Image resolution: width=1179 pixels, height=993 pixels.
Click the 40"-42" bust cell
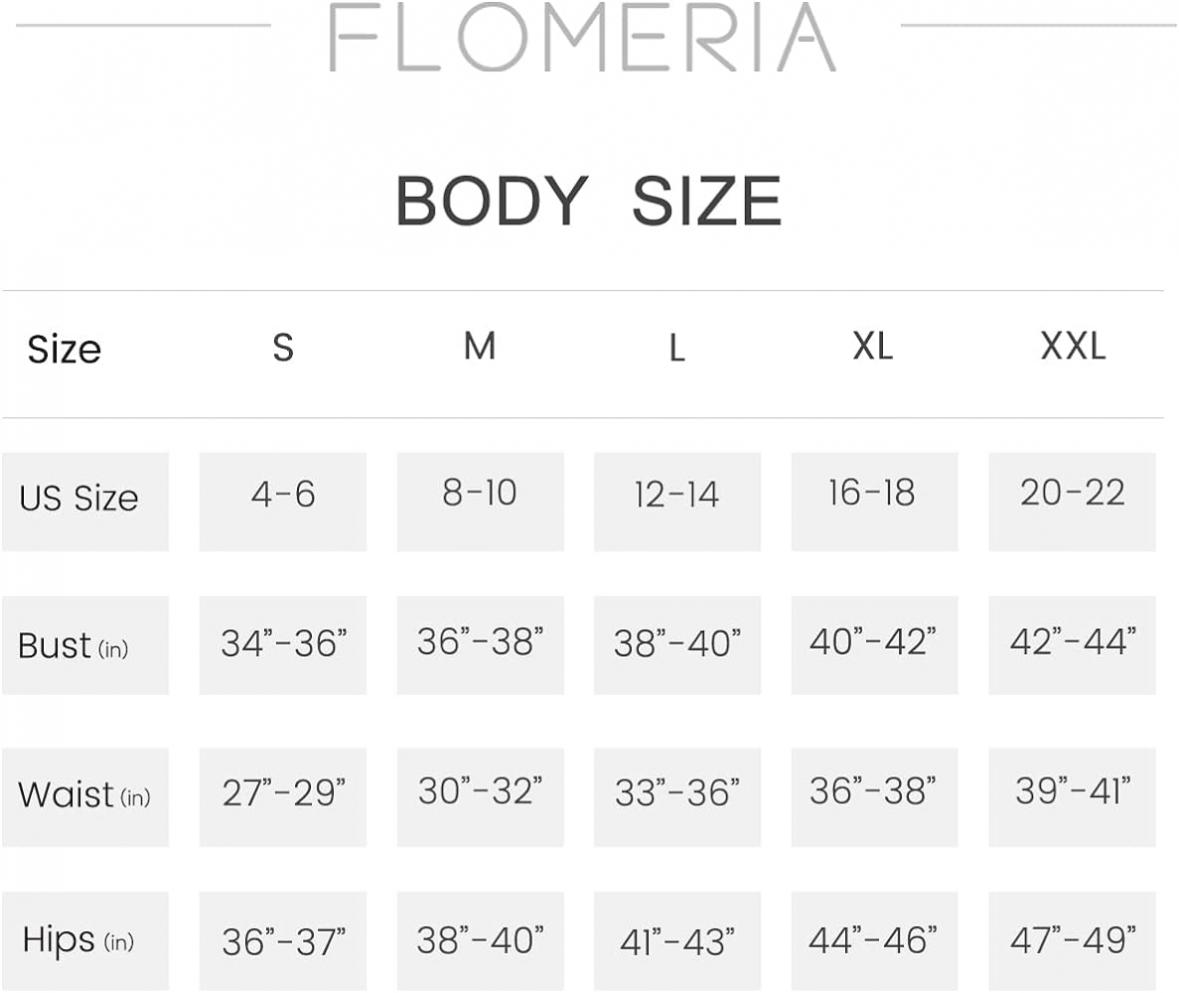874,645
